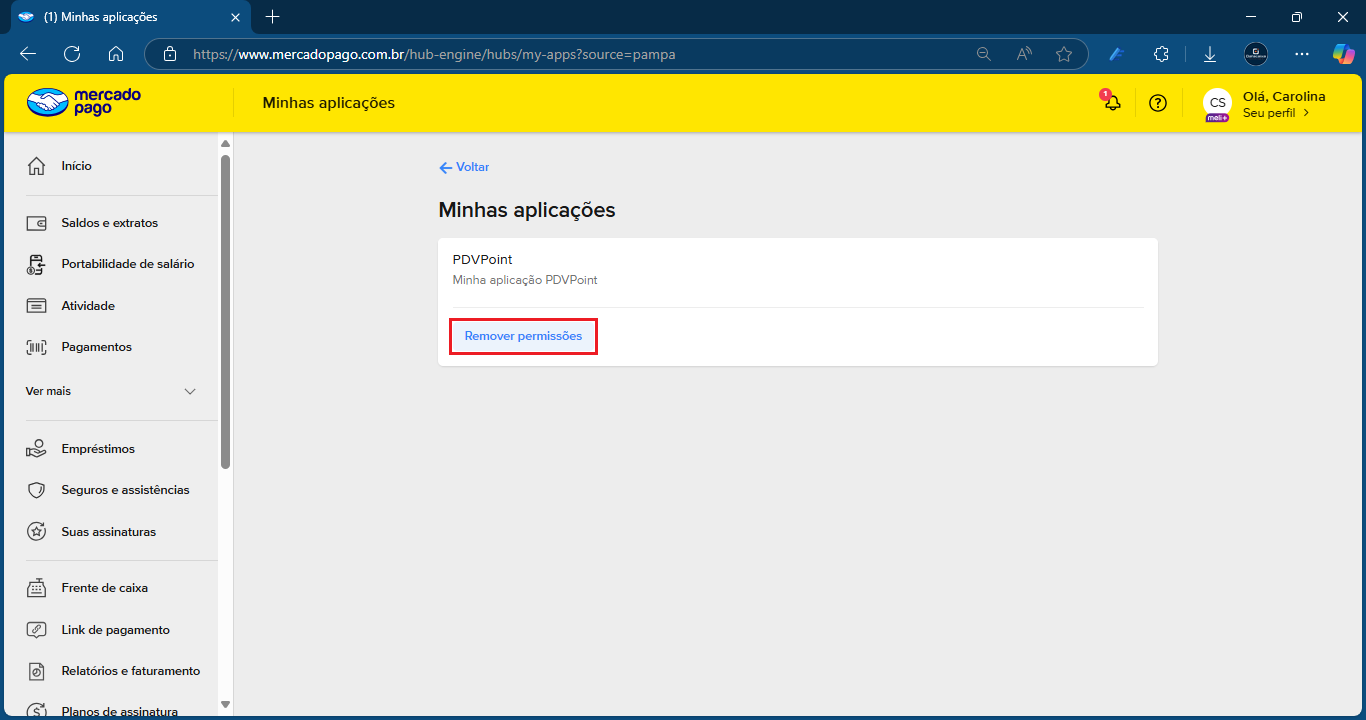The width and height of the screenshot is (1366, 720).
Task: Click the Pagamentos barcode icon
Action: 37,347
